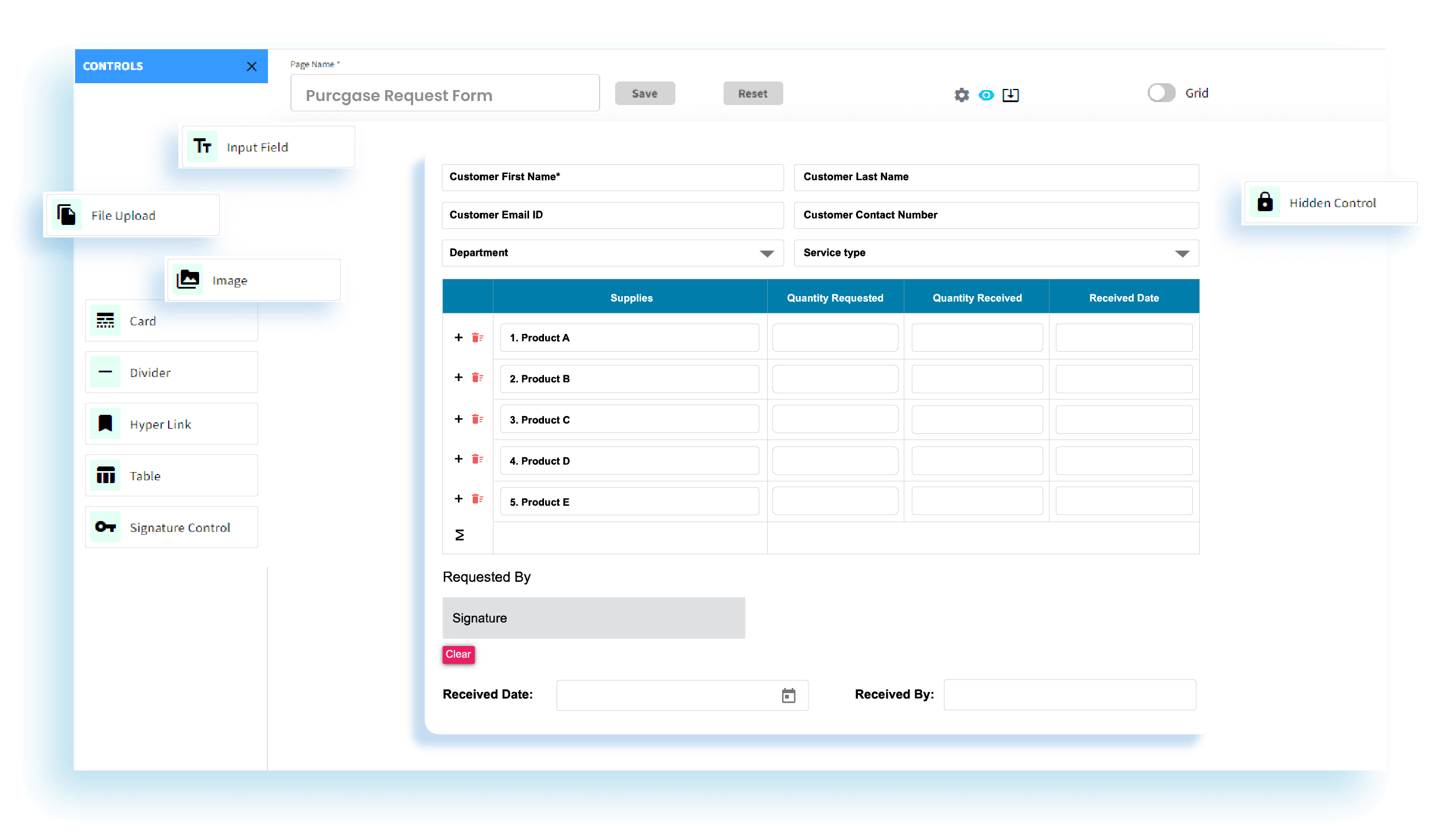
Task: Click the Clear button under Signature
Action: pos(458,654)
